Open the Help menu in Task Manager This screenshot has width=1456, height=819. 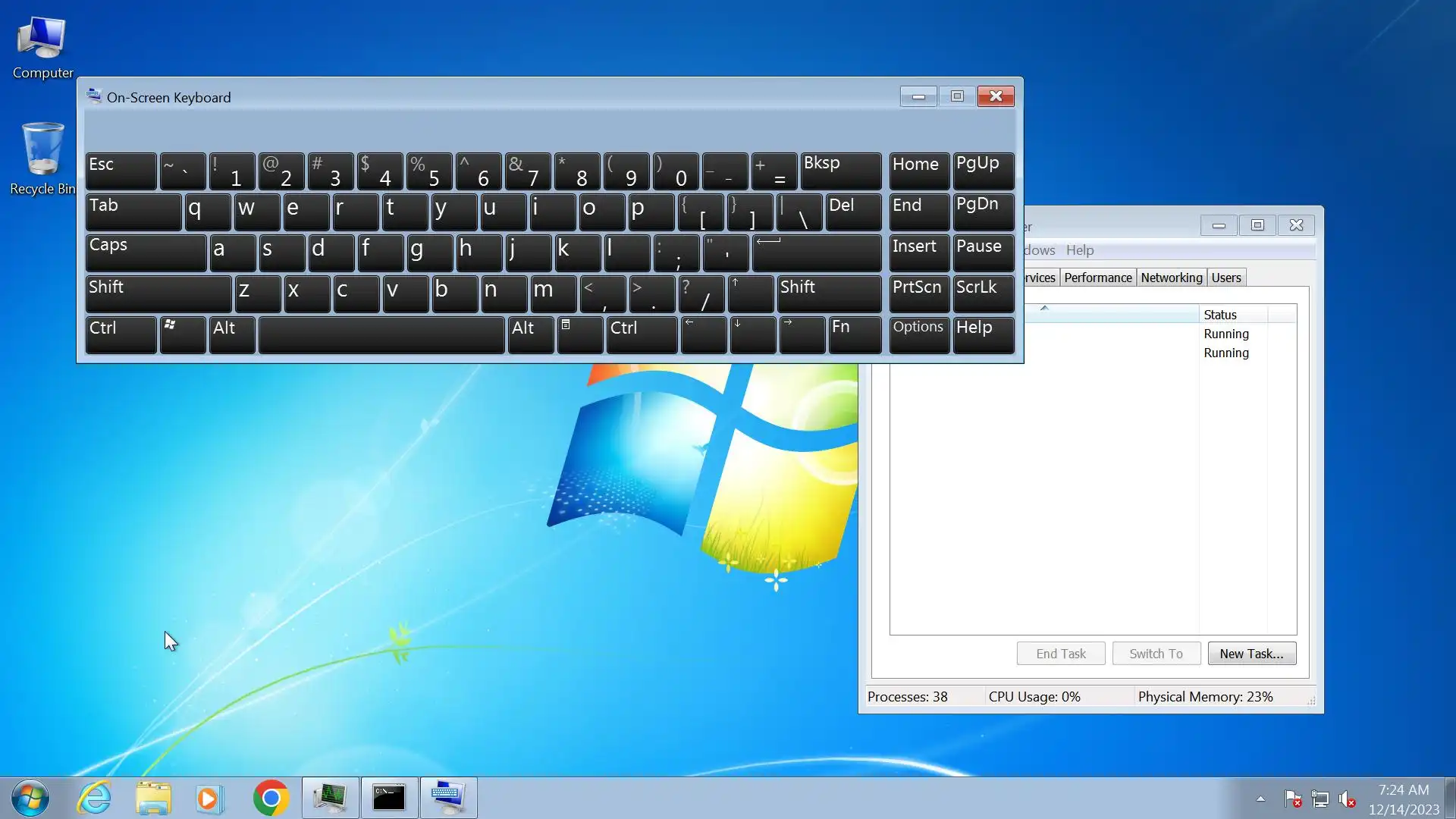[x=1079, y=250]
